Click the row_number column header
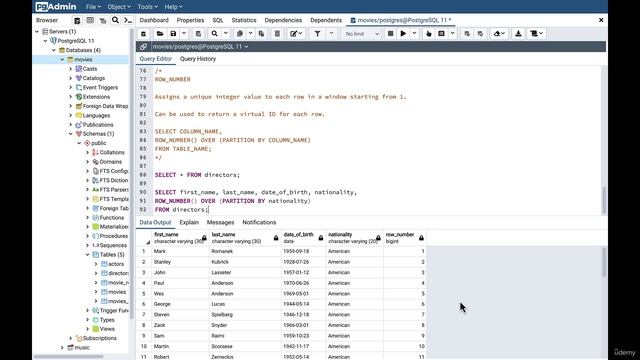640x360 pixels. [x=404, y=238]
